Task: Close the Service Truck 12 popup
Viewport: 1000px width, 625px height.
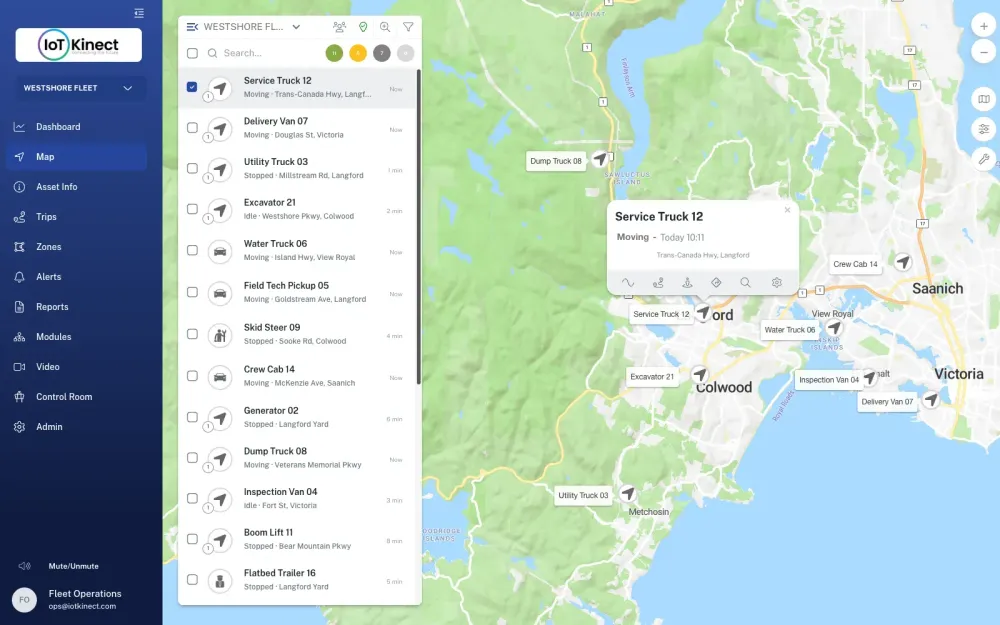Action: tap(787, 210)
